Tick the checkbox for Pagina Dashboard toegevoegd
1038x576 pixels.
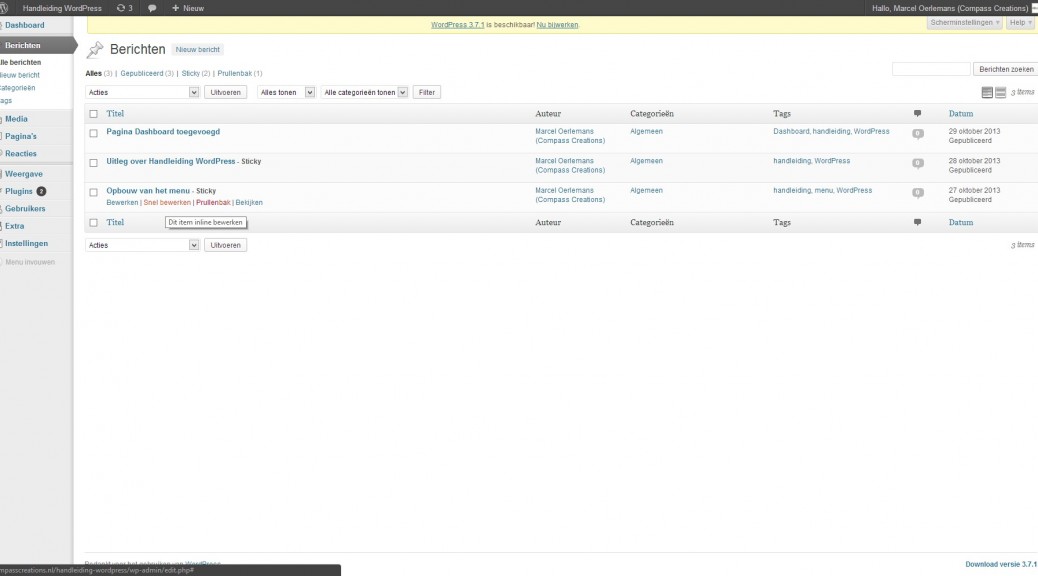click(93, 133)
